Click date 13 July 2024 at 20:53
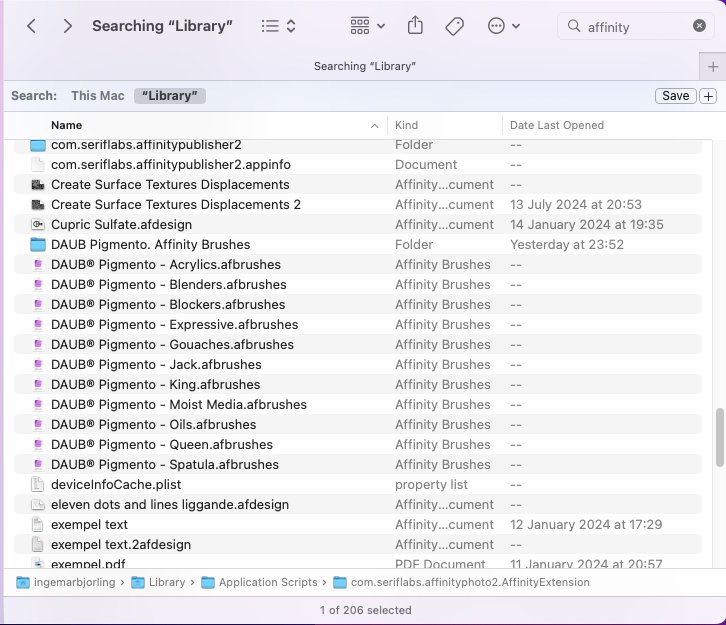Viewport: 726px width, 625px height. (576, 205)
